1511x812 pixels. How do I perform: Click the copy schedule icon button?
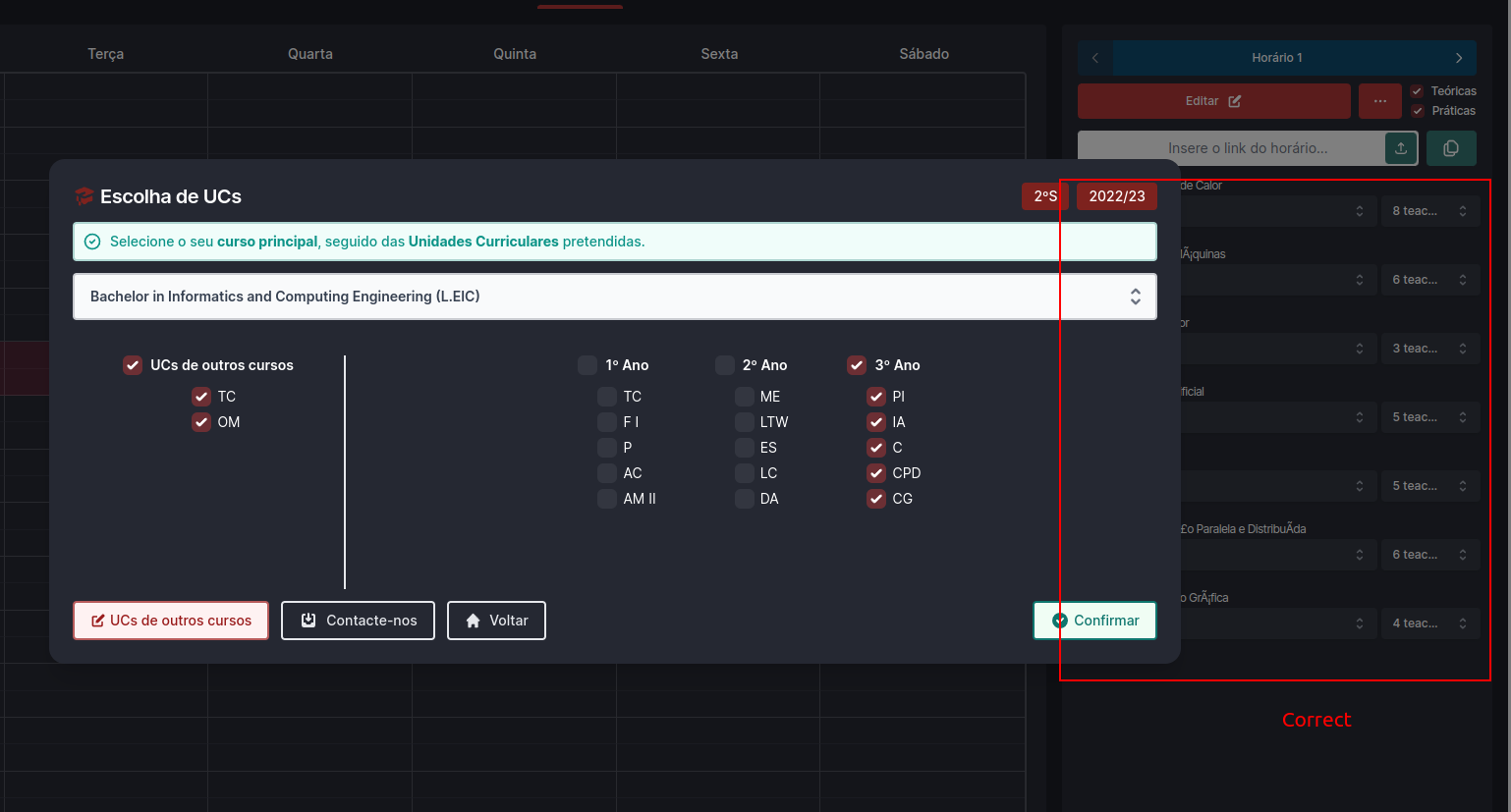[x=1451, y=148]
